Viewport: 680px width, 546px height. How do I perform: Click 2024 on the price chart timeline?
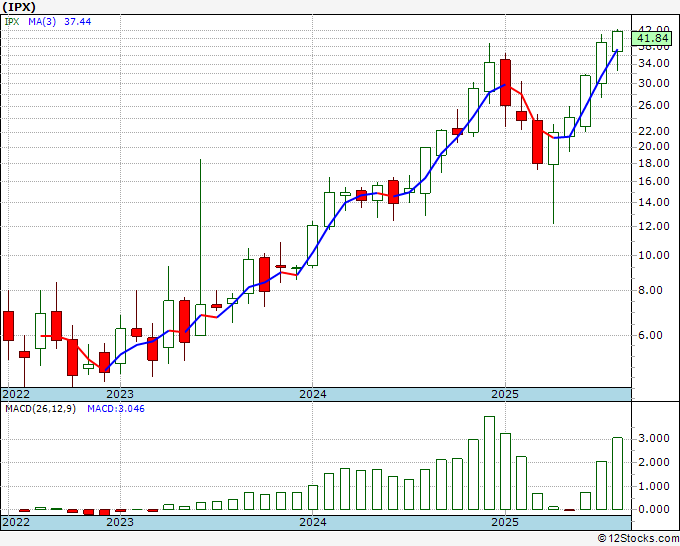[313, 394]
